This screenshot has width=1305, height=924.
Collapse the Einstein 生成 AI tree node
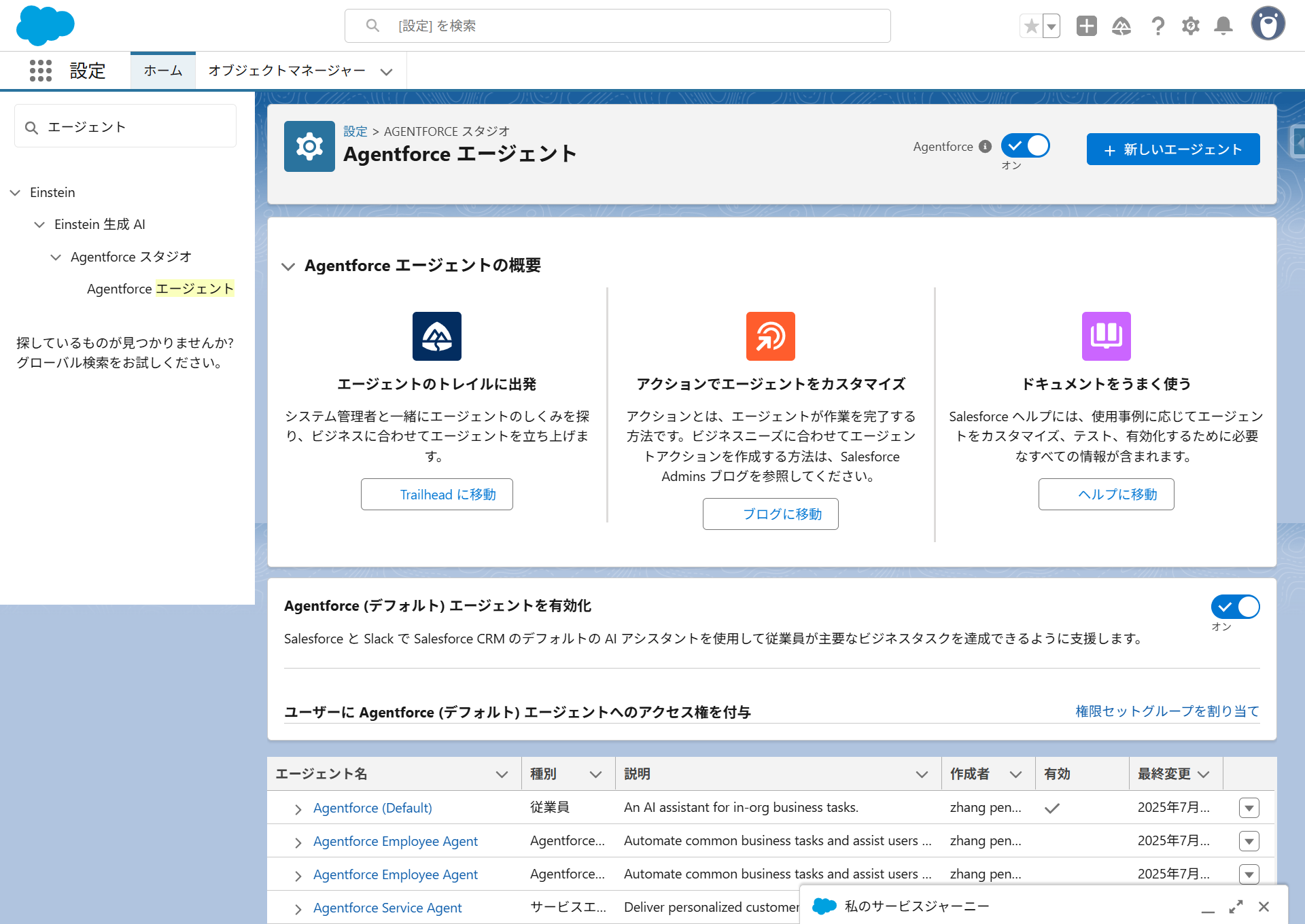tap(39, 225)
